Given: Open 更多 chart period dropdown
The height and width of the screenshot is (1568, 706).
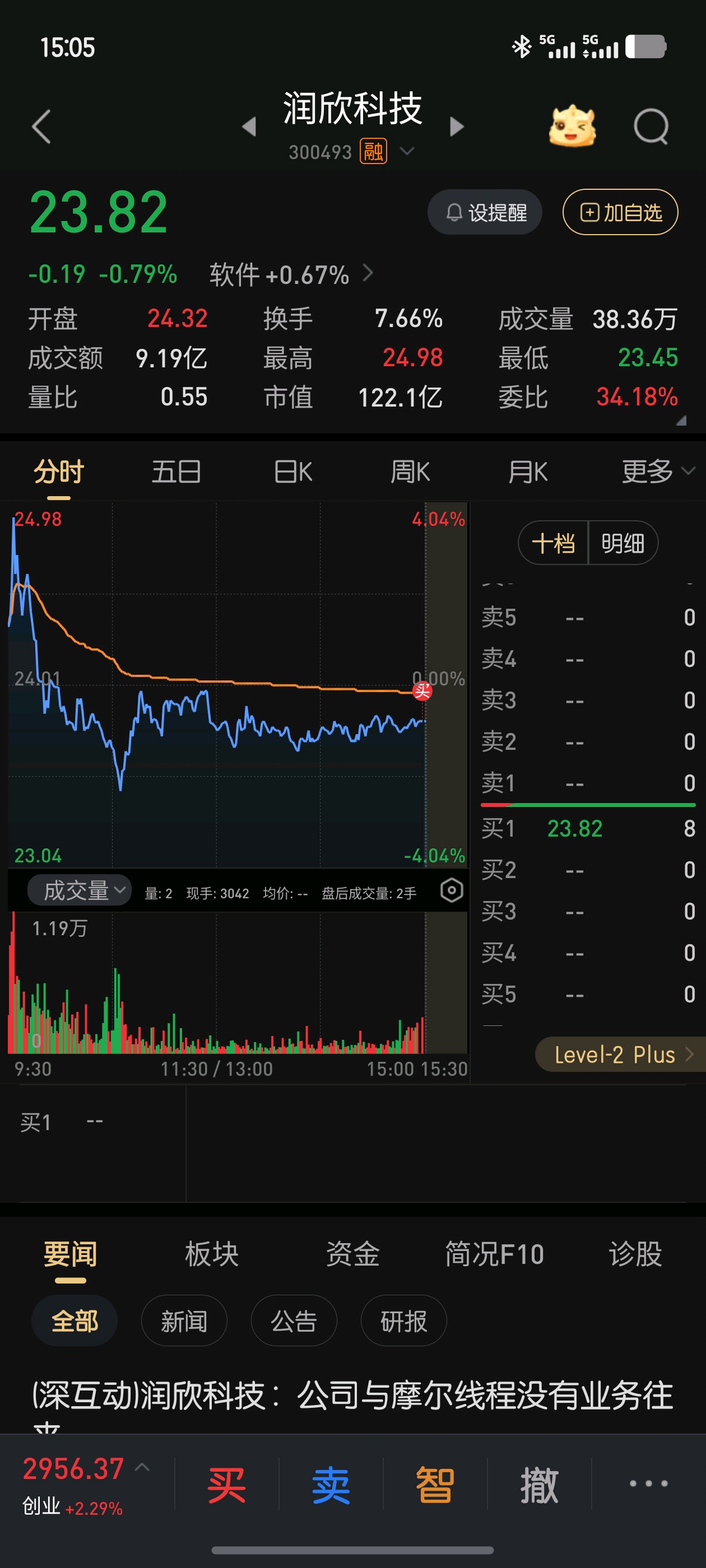Looking at the screenshot, I should point(658,472).
